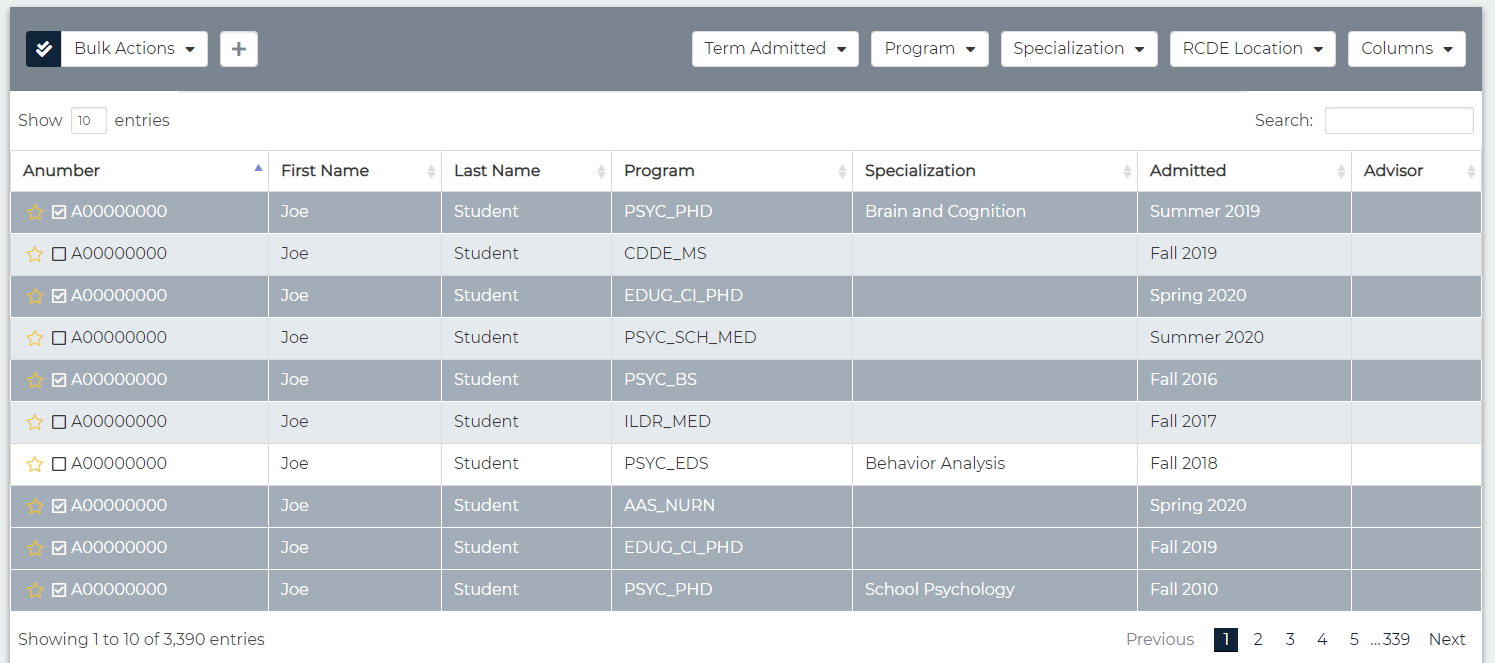Click sort arrows on Admitted column
Image resolution: width=1495 pixels, height=663 pixels.
1340,171
